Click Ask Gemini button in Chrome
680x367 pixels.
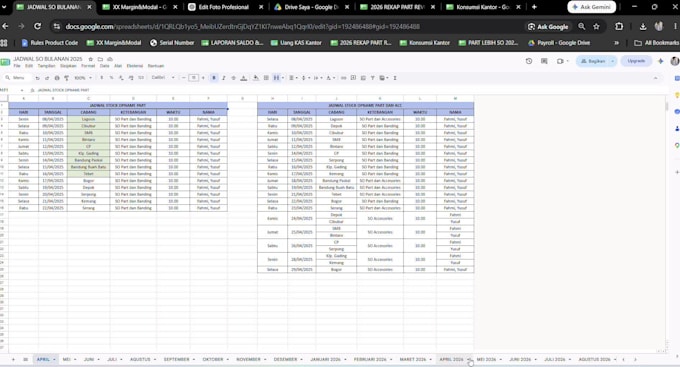pos(592,7)
